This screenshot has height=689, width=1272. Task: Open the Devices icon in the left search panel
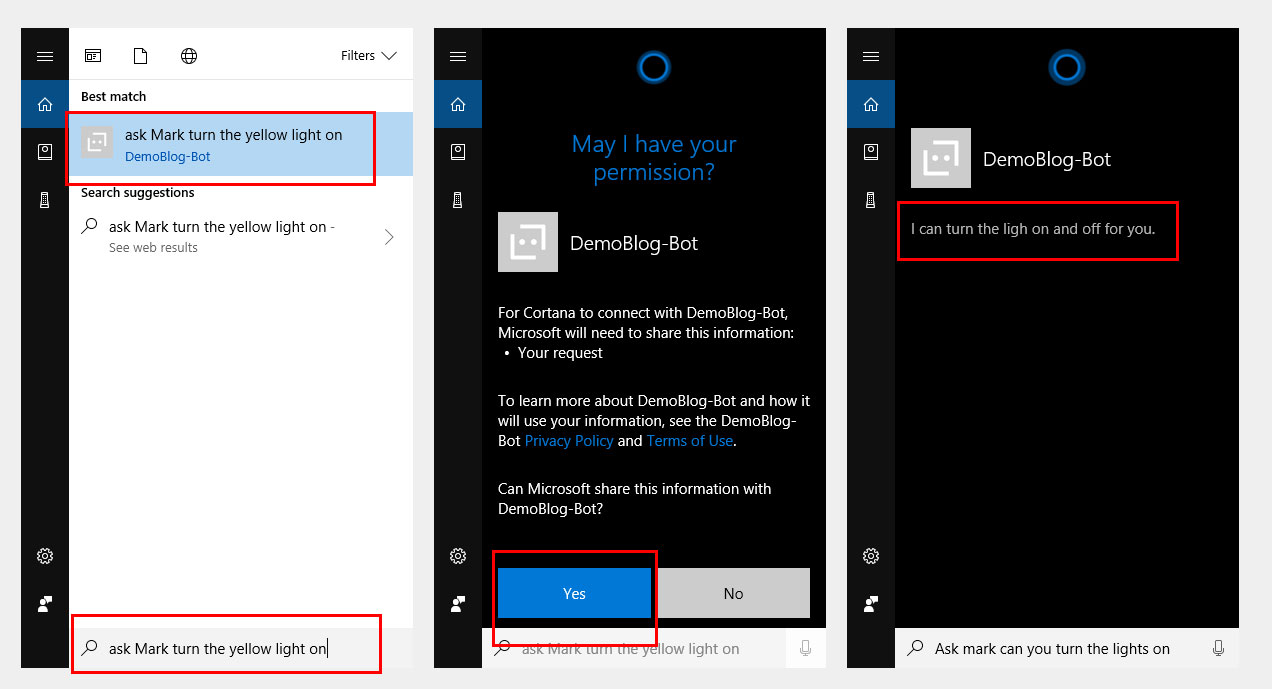pyautogui.click(x=45, y=200)
